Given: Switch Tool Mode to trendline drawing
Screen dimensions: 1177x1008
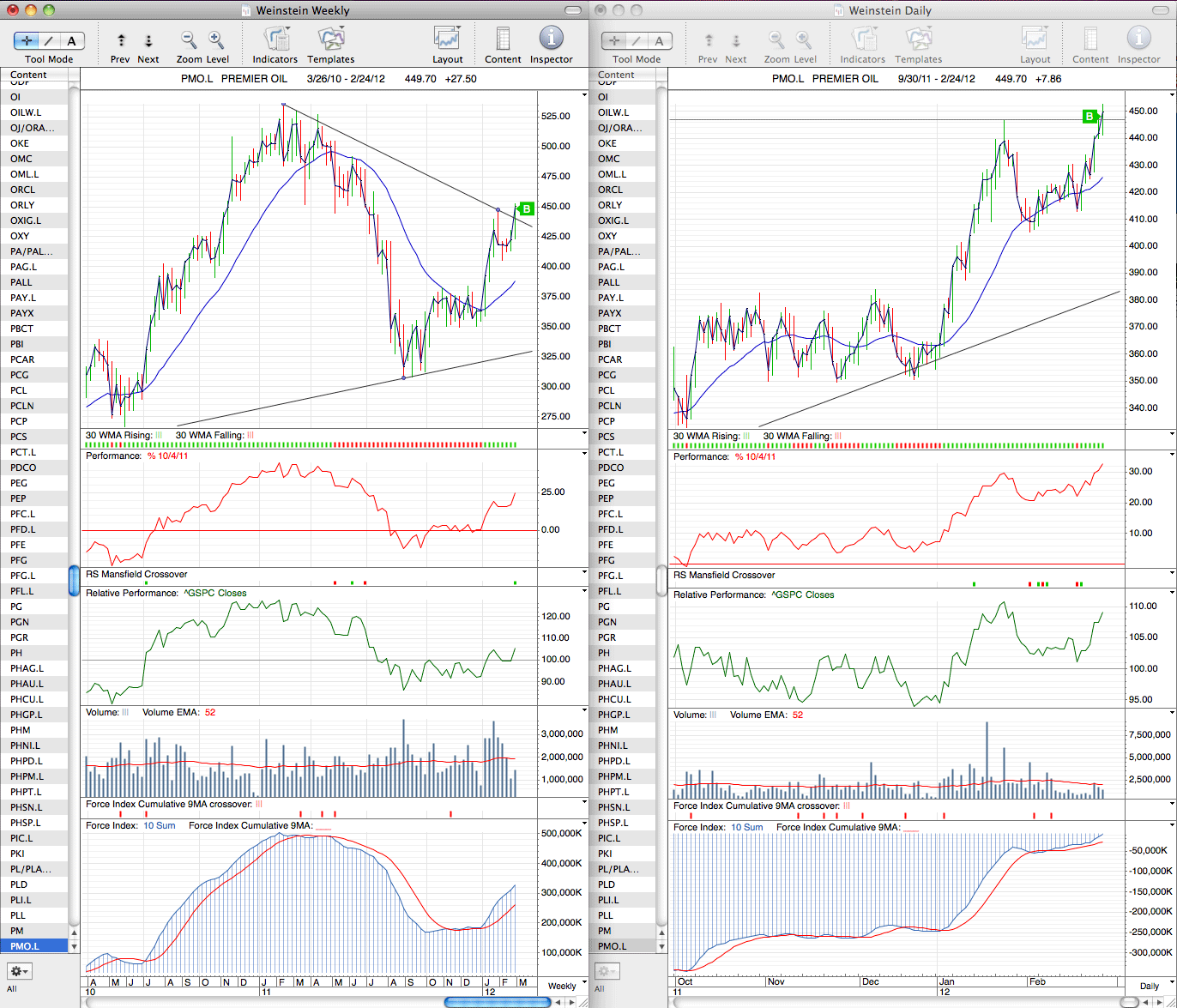Looking at the screenshot, I should [x=49, y=40].
